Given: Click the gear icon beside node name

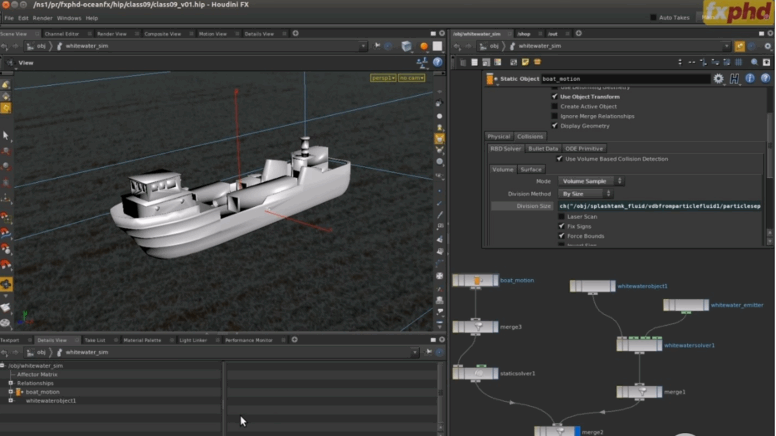Looking at the screenshot, I should (x=718, y=78).
